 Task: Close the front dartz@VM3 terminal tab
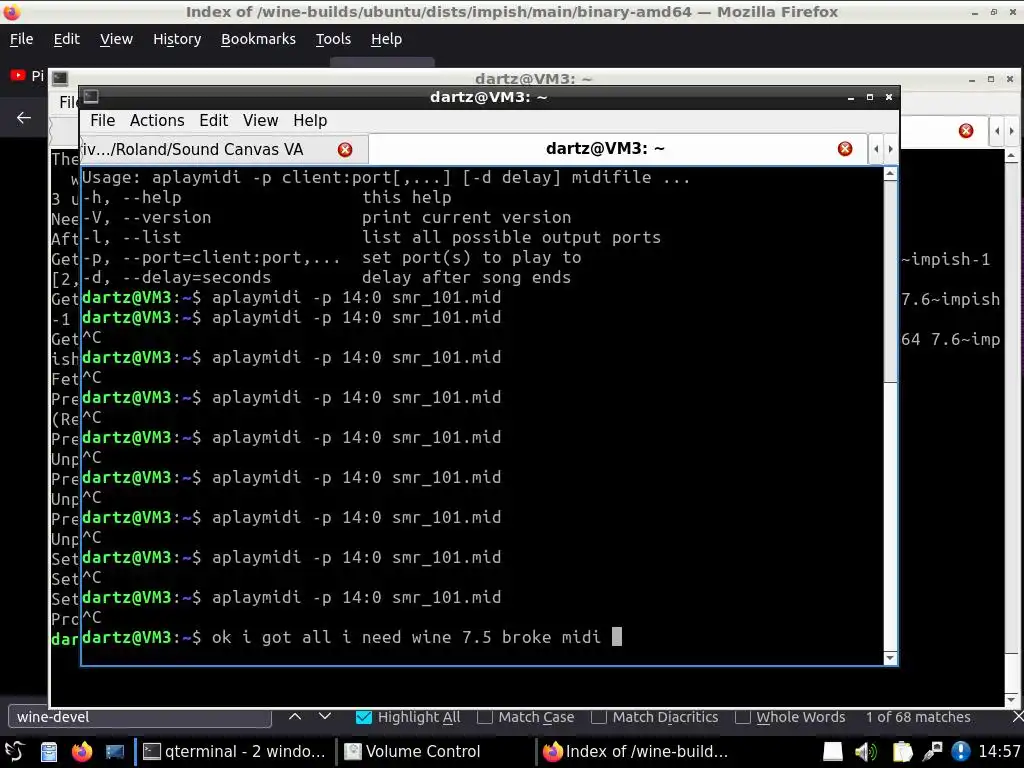844,149
